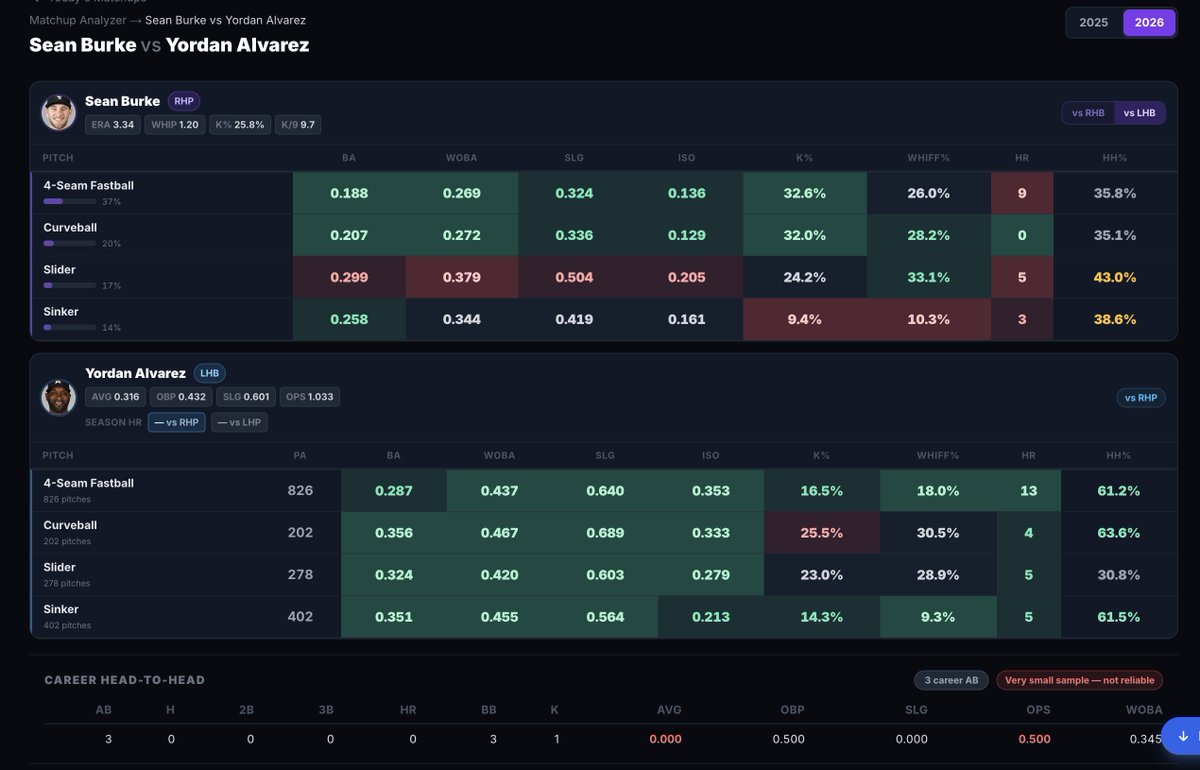Toggle season HR vs LHP filter
This screenshot has height=770, width=1200.
click(239, 422)
